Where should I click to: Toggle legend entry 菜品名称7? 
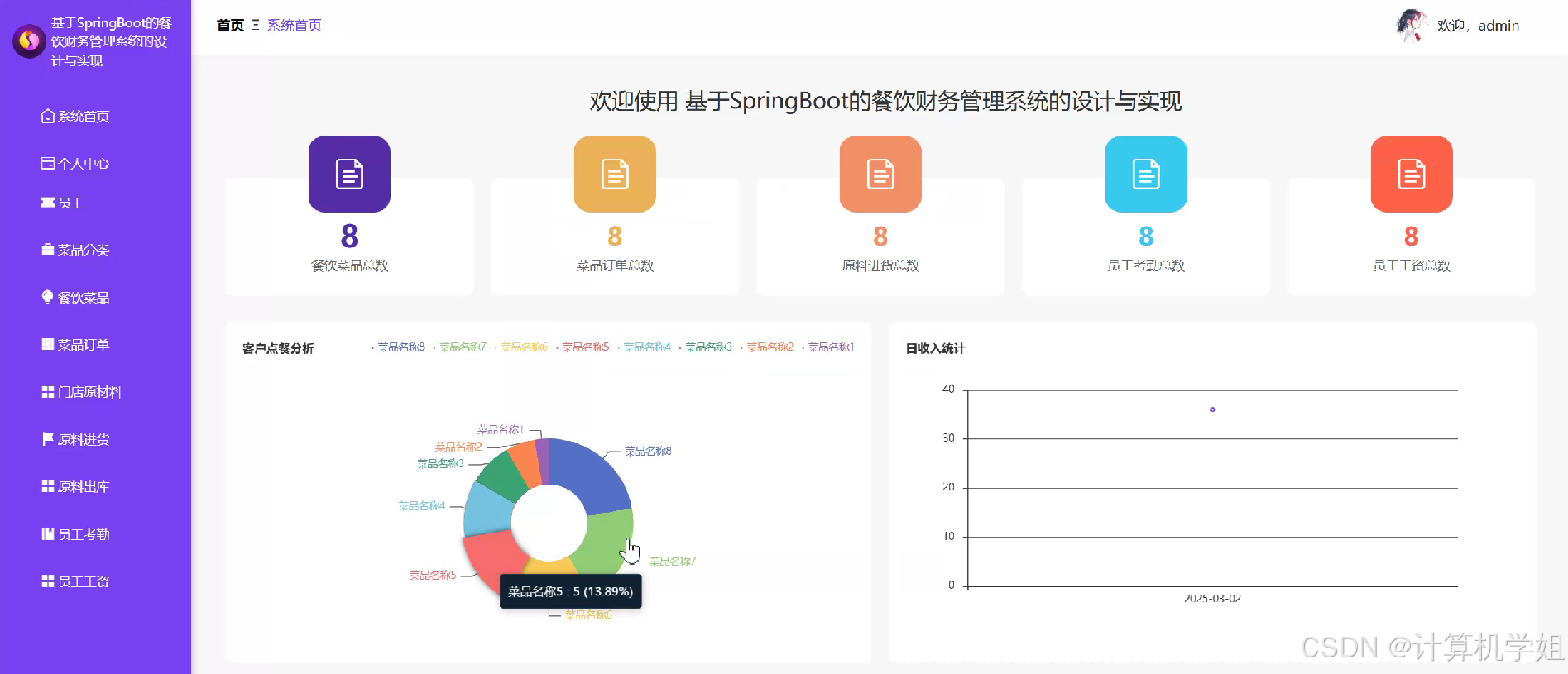(460, 347)
